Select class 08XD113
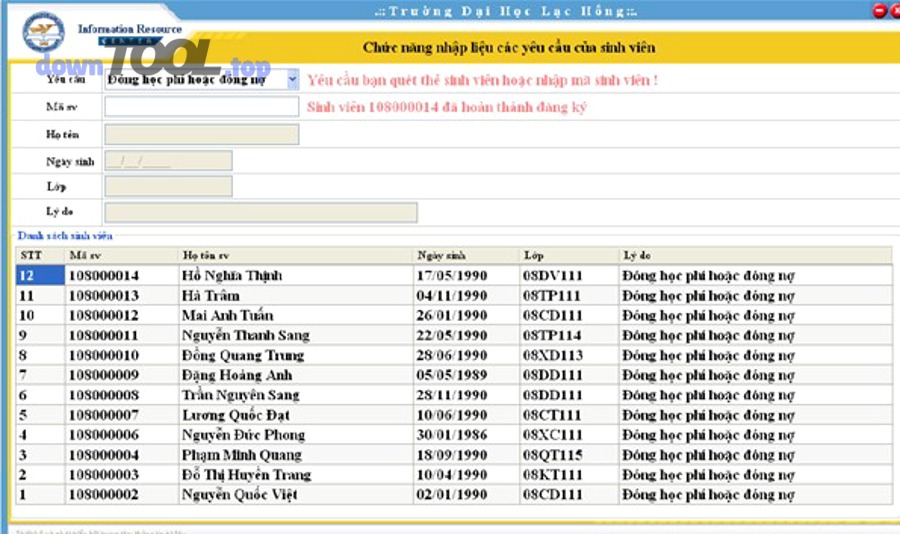This screenshot has width=900, height=534. [x=553, y=355]
